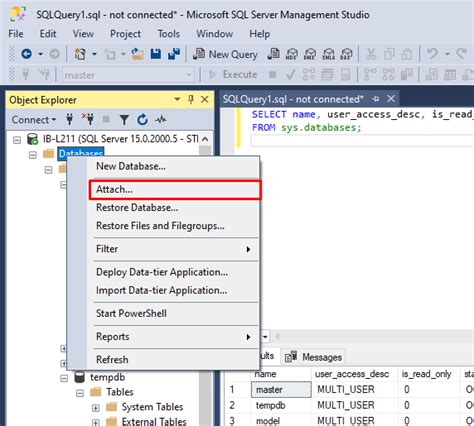
Task: Collapse the tempdb database node
Action: [x=64, y=378]
